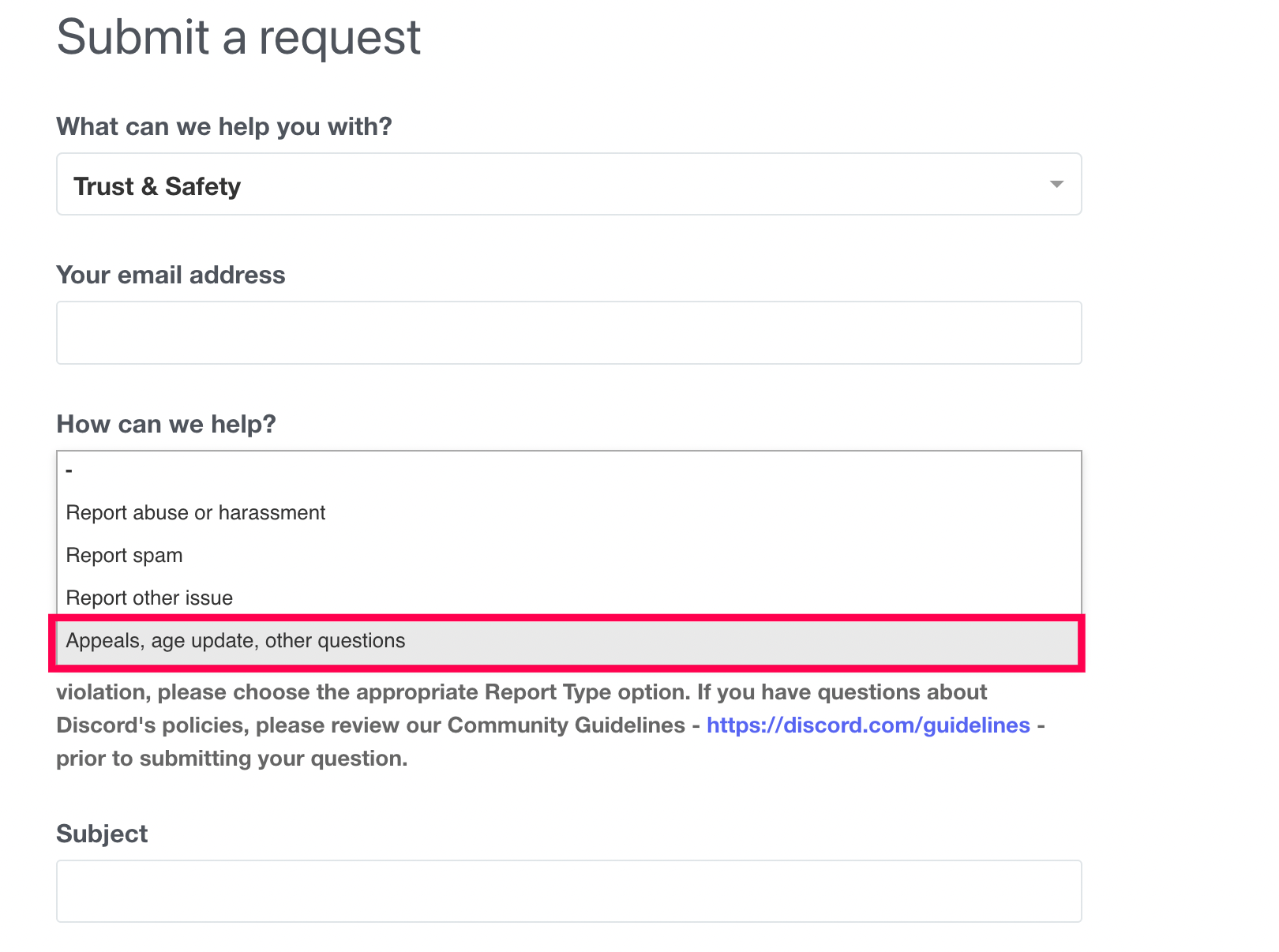Select "Appeals, age update, other questions"
Viewport: 1279px width, 952px height.
pyautogui.click(x=235, y=641)
